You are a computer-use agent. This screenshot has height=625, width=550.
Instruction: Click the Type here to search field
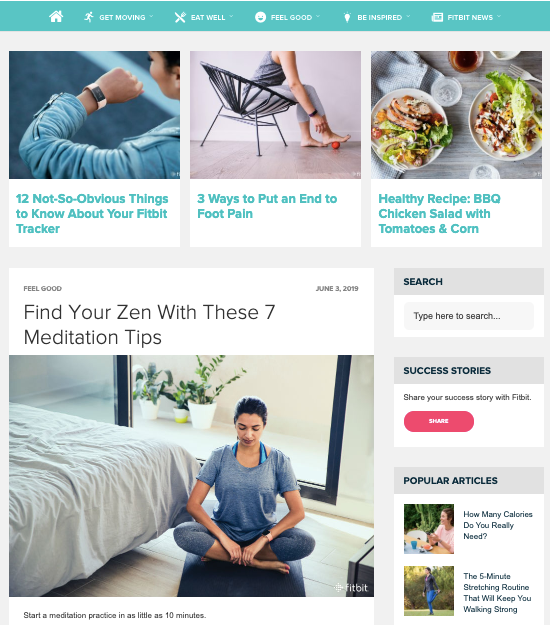pos(469,316)
